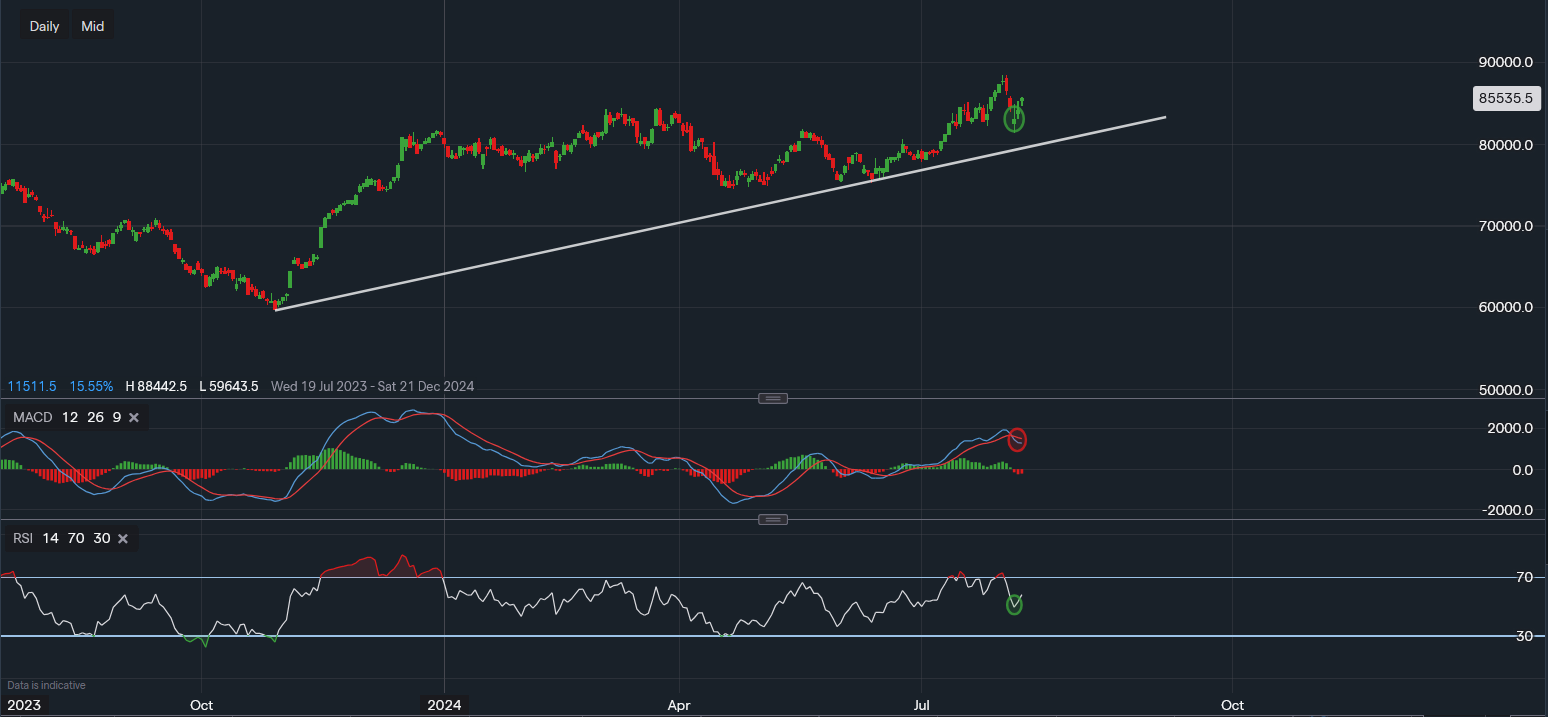Click the 15.55% change value
The width and height of the screenshot is (1548, 717).
(x=91, y=386)
